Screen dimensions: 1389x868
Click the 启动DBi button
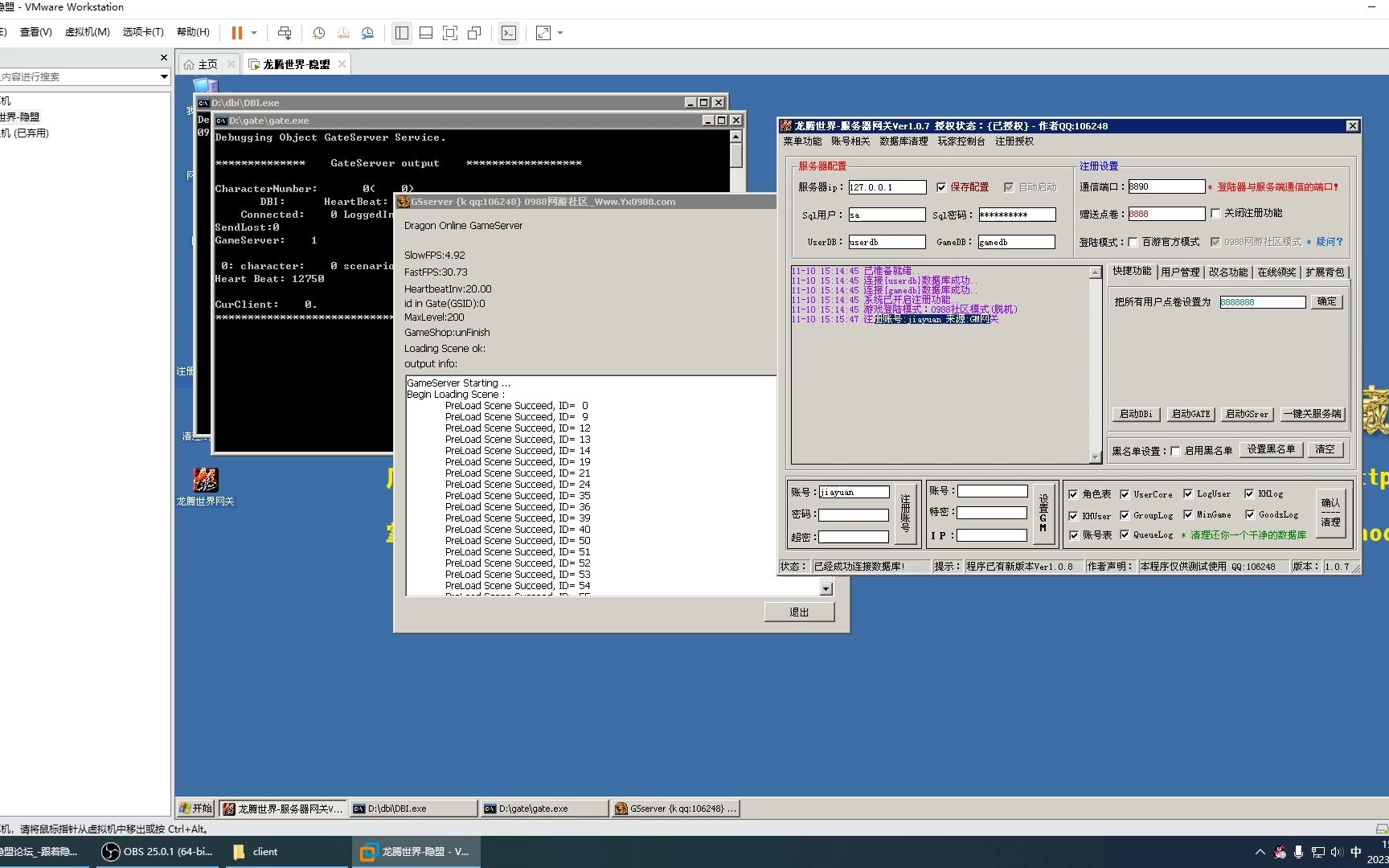coord(1136,414)
